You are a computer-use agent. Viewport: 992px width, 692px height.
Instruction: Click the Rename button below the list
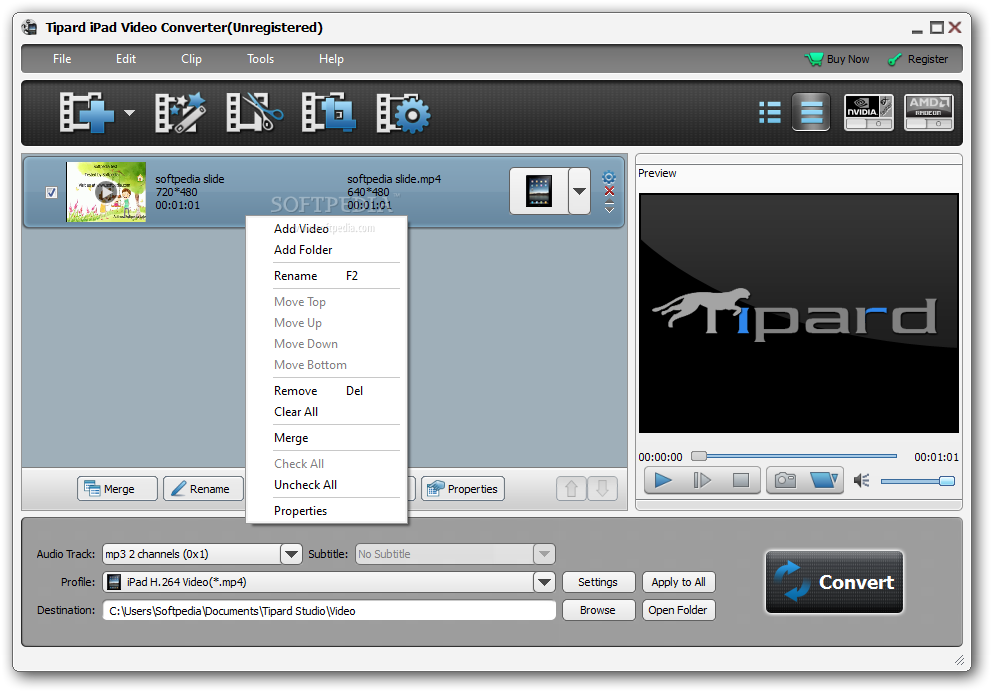coord(203,488)
